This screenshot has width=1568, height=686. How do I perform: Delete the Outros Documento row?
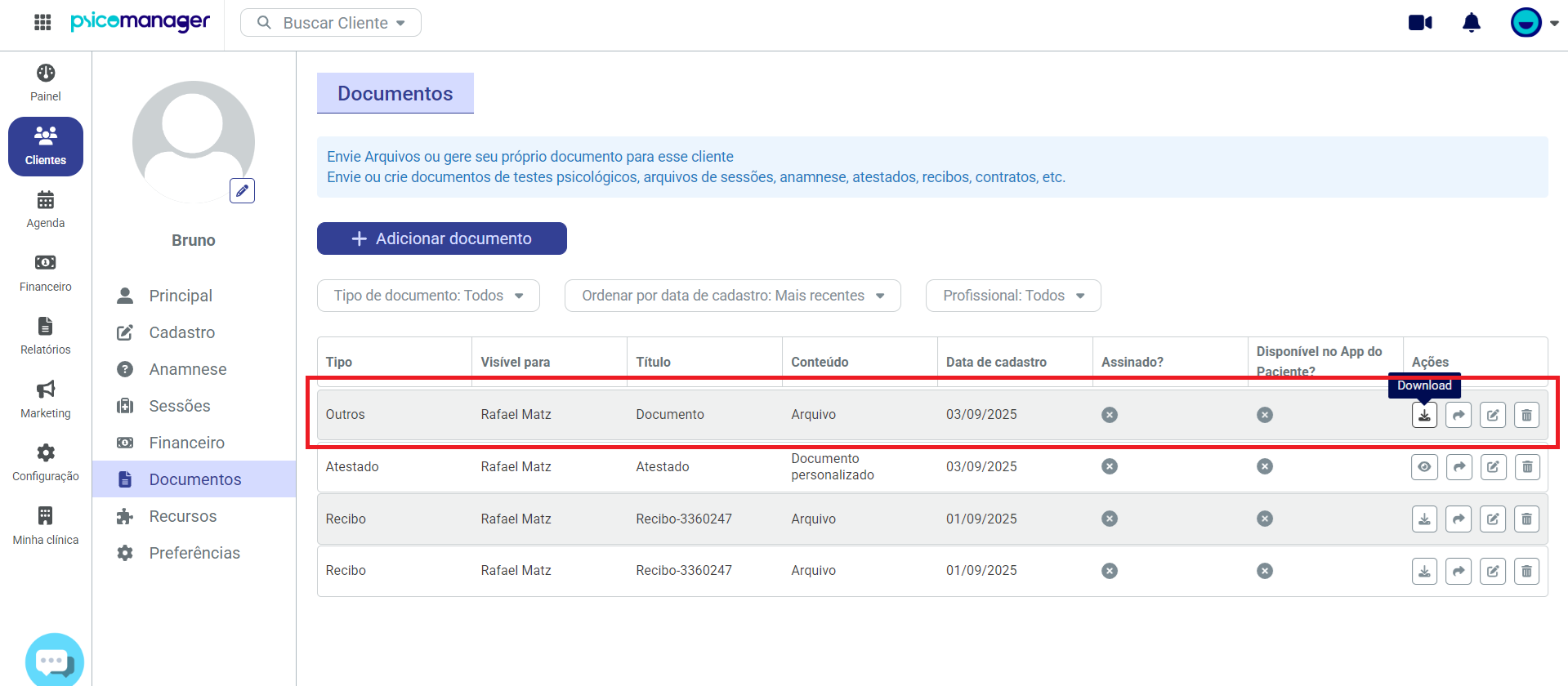click(x=1526, y=415)
